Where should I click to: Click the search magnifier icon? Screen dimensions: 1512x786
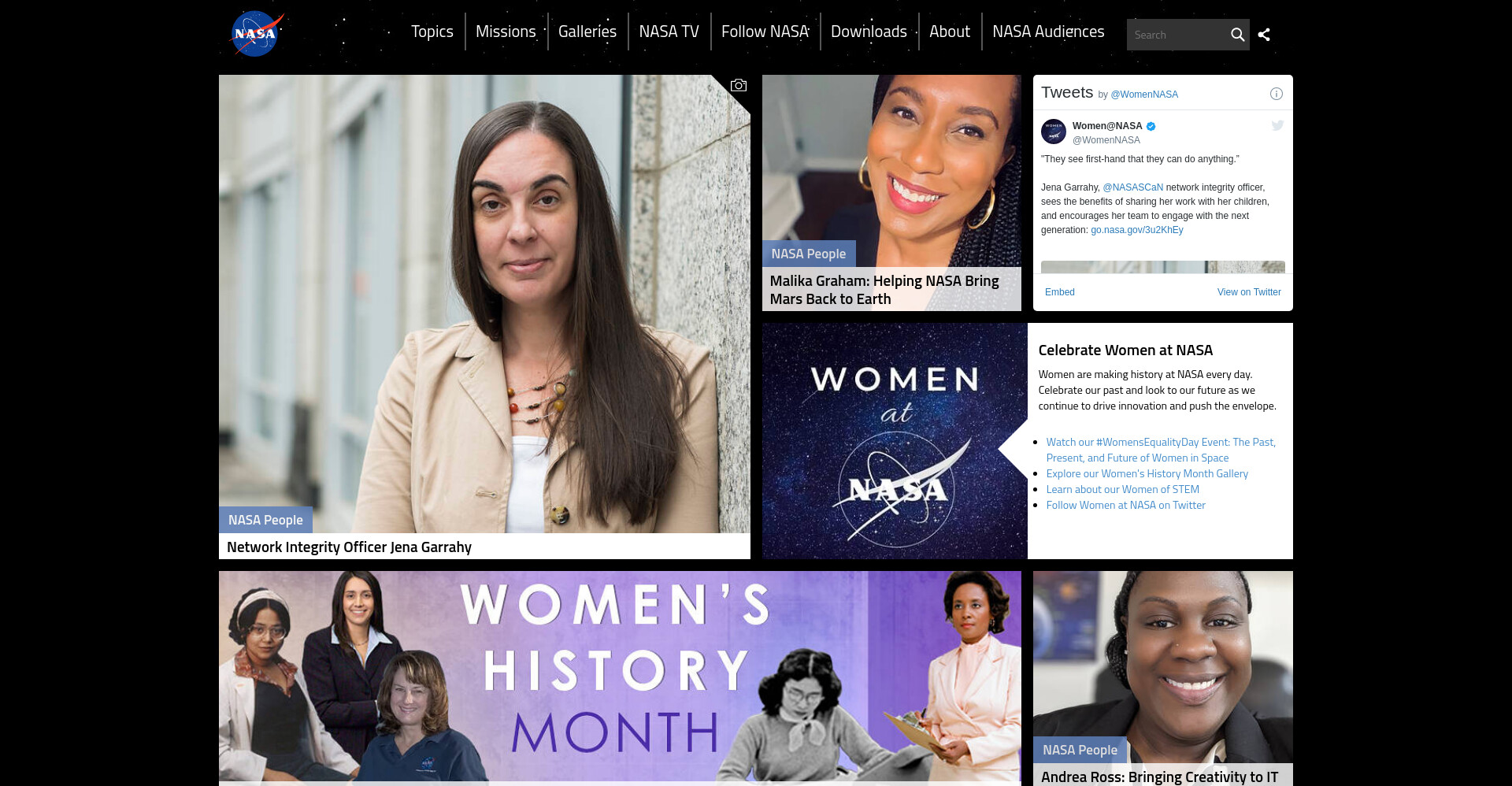point(1237,35)
